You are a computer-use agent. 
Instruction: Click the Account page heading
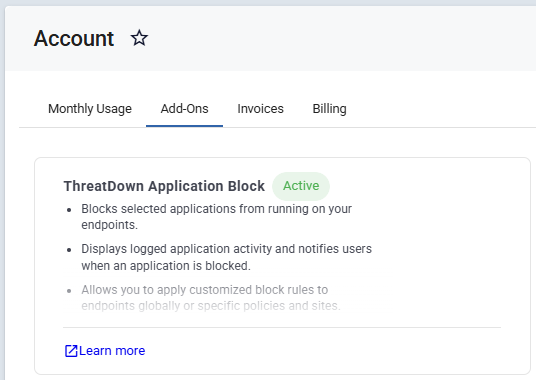74,38
